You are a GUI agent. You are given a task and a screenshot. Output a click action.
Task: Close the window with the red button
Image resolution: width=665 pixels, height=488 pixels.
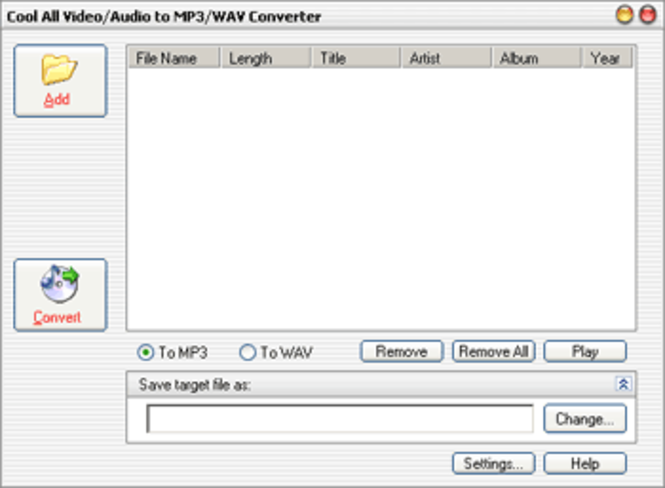pyautogui.click(x=648, y=15)
